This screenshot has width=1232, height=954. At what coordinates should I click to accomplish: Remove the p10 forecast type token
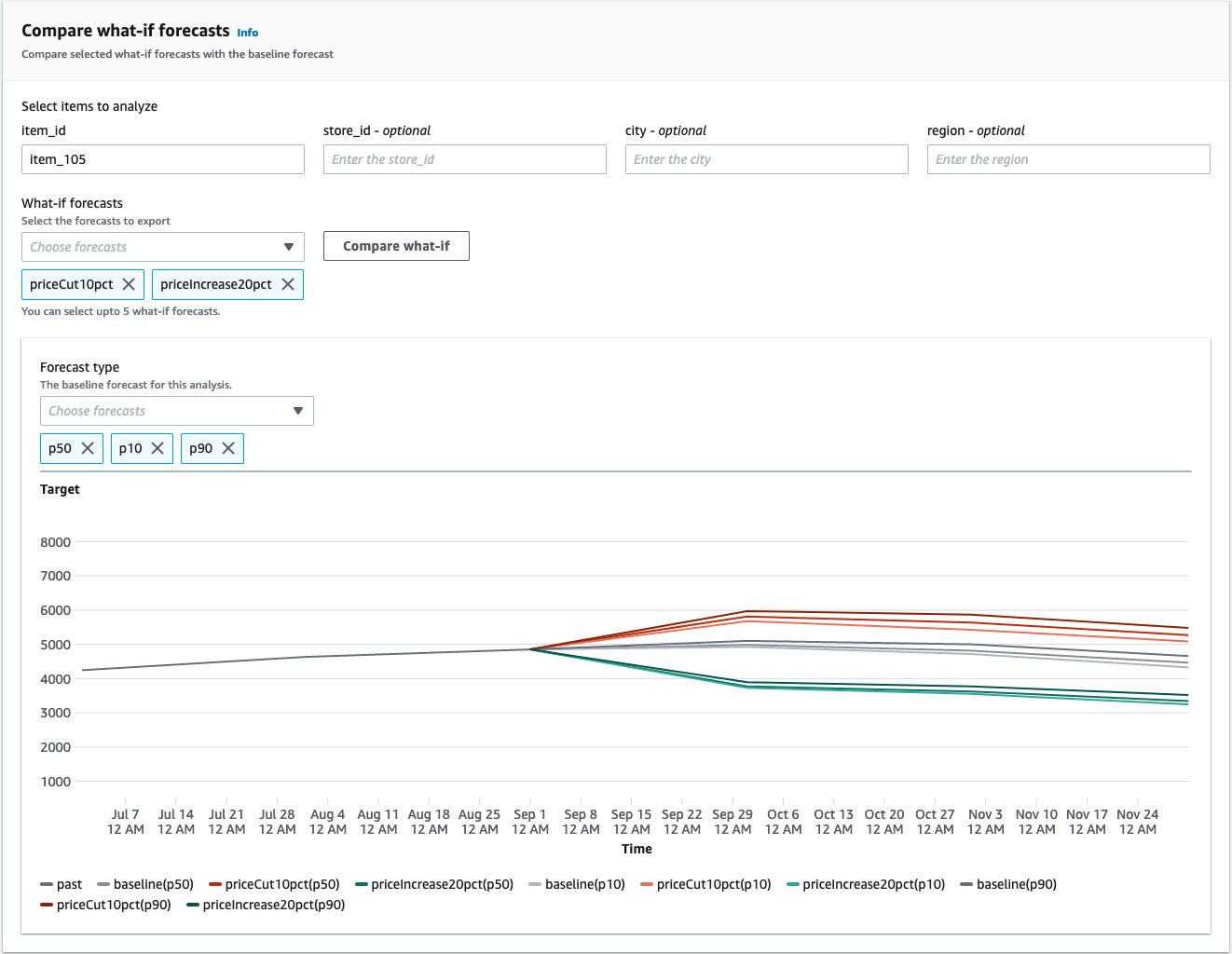(157, 448)
